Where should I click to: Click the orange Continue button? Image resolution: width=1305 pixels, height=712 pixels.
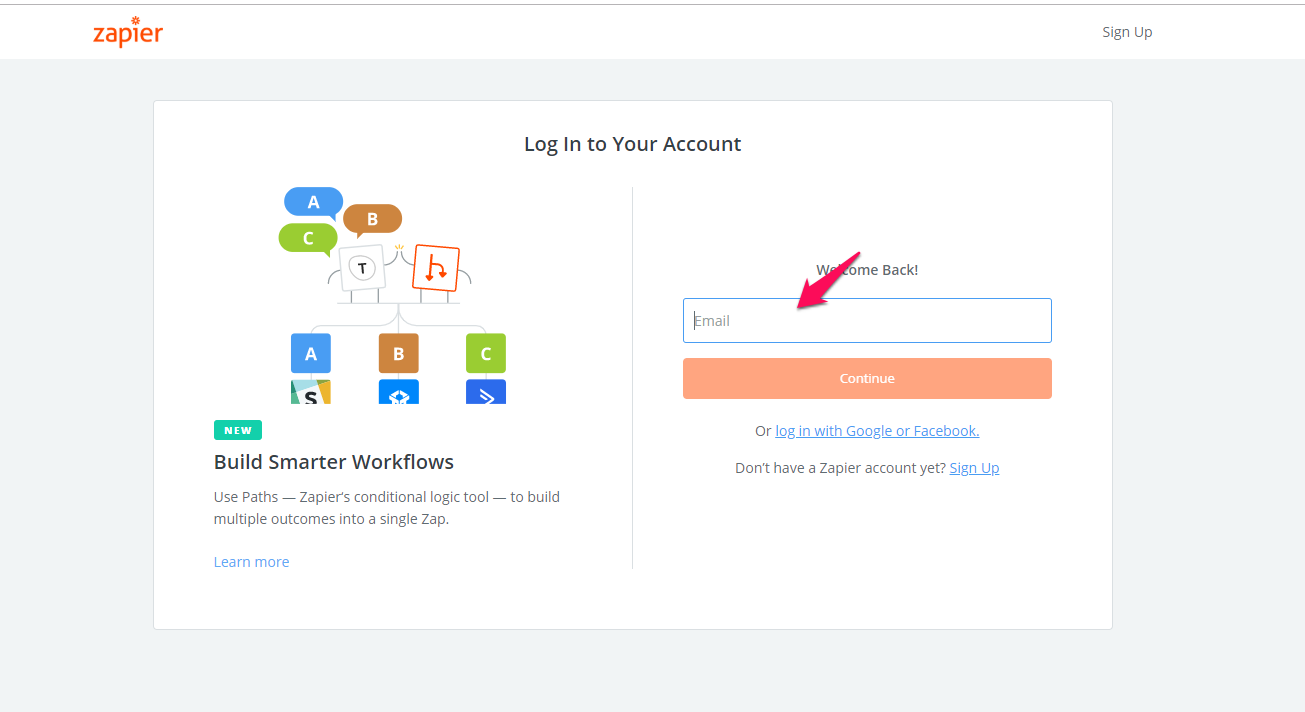point(867,378)
